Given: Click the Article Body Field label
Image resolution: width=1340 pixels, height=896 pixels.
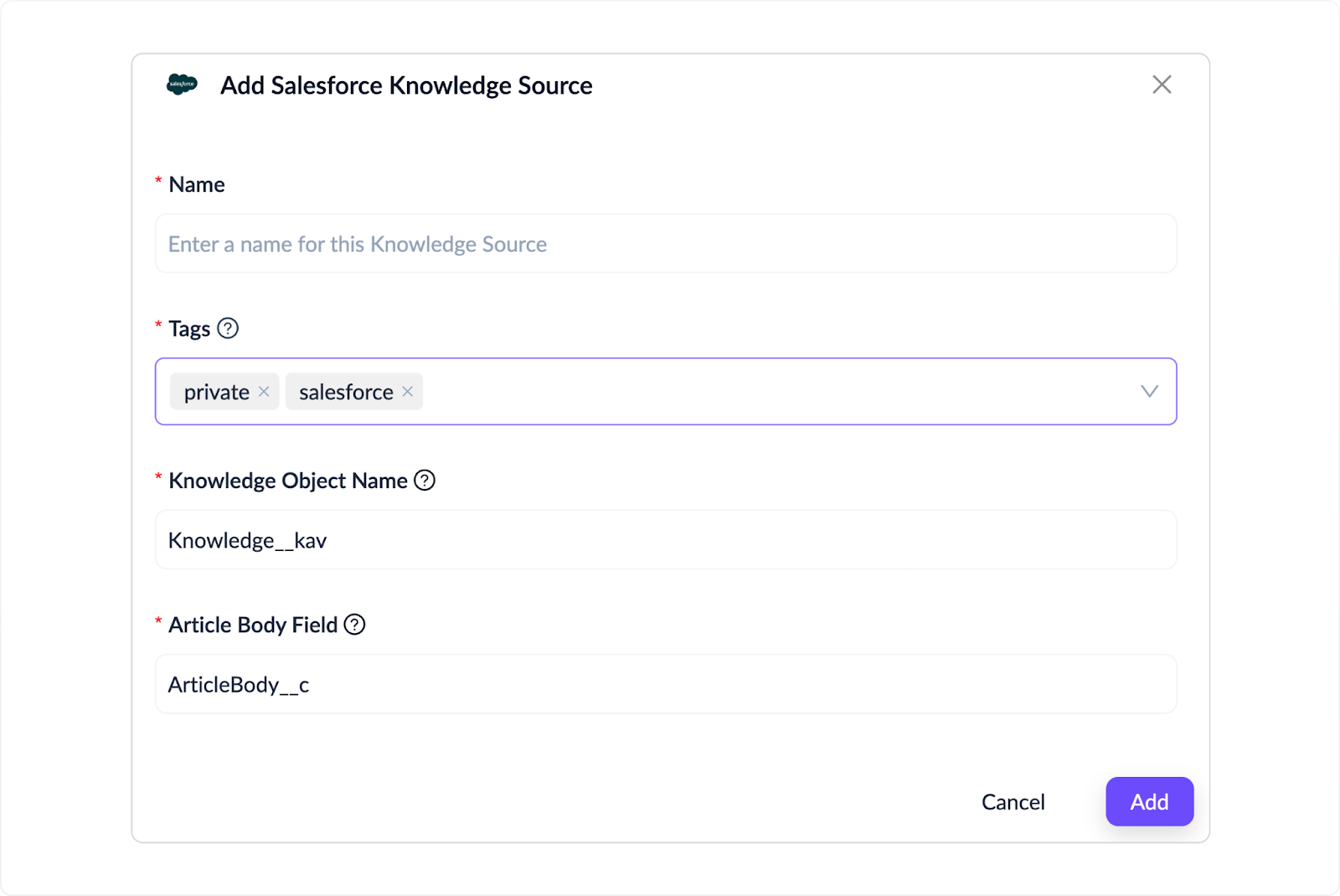Looking at the screenshot, I should coord(253,625).
